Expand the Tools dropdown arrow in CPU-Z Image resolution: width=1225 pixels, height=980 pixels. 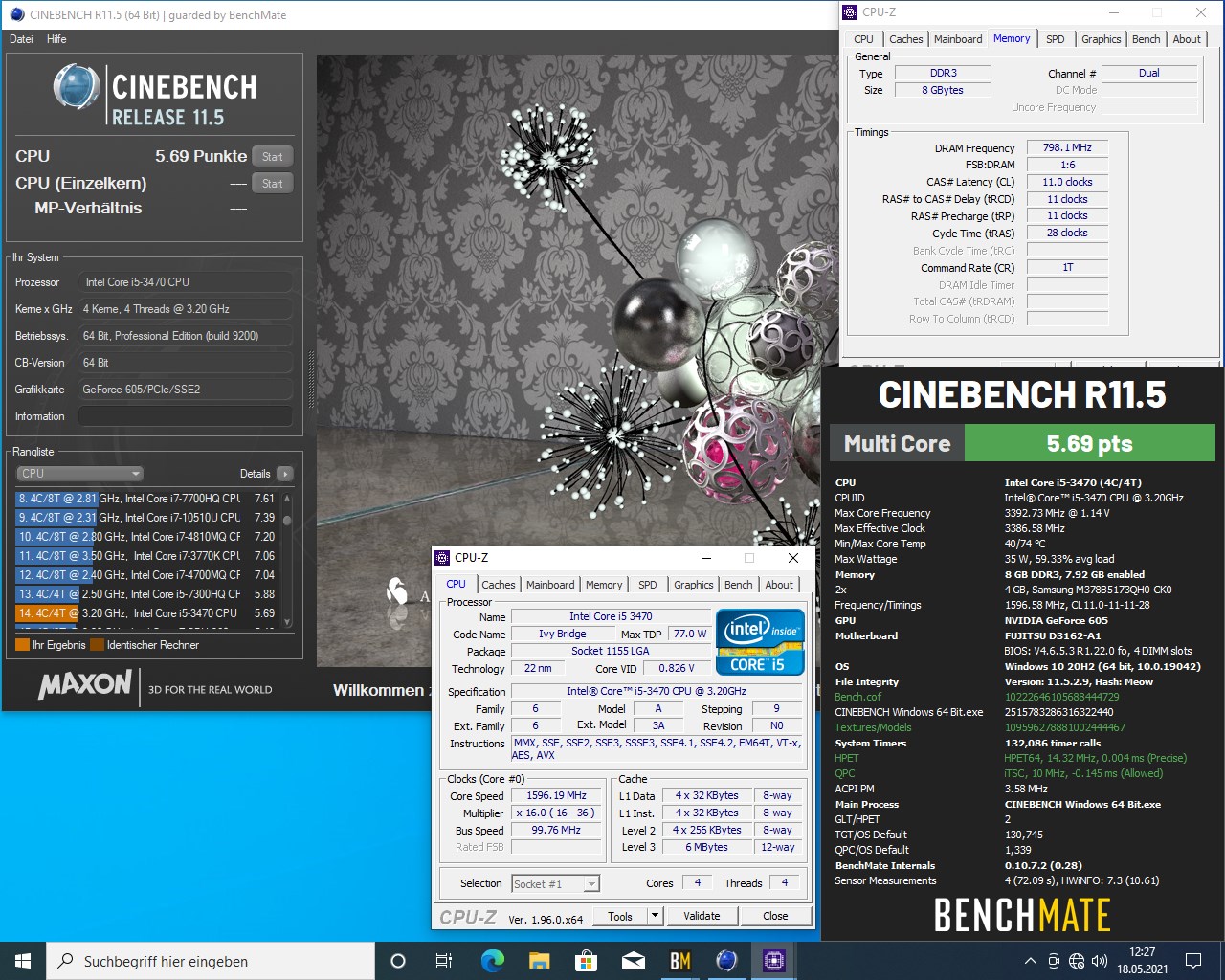click(x=656, y=916)
